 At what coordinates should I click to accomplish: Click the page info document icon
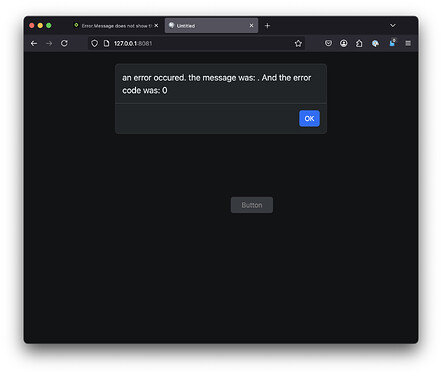click(x=106, y=43)
